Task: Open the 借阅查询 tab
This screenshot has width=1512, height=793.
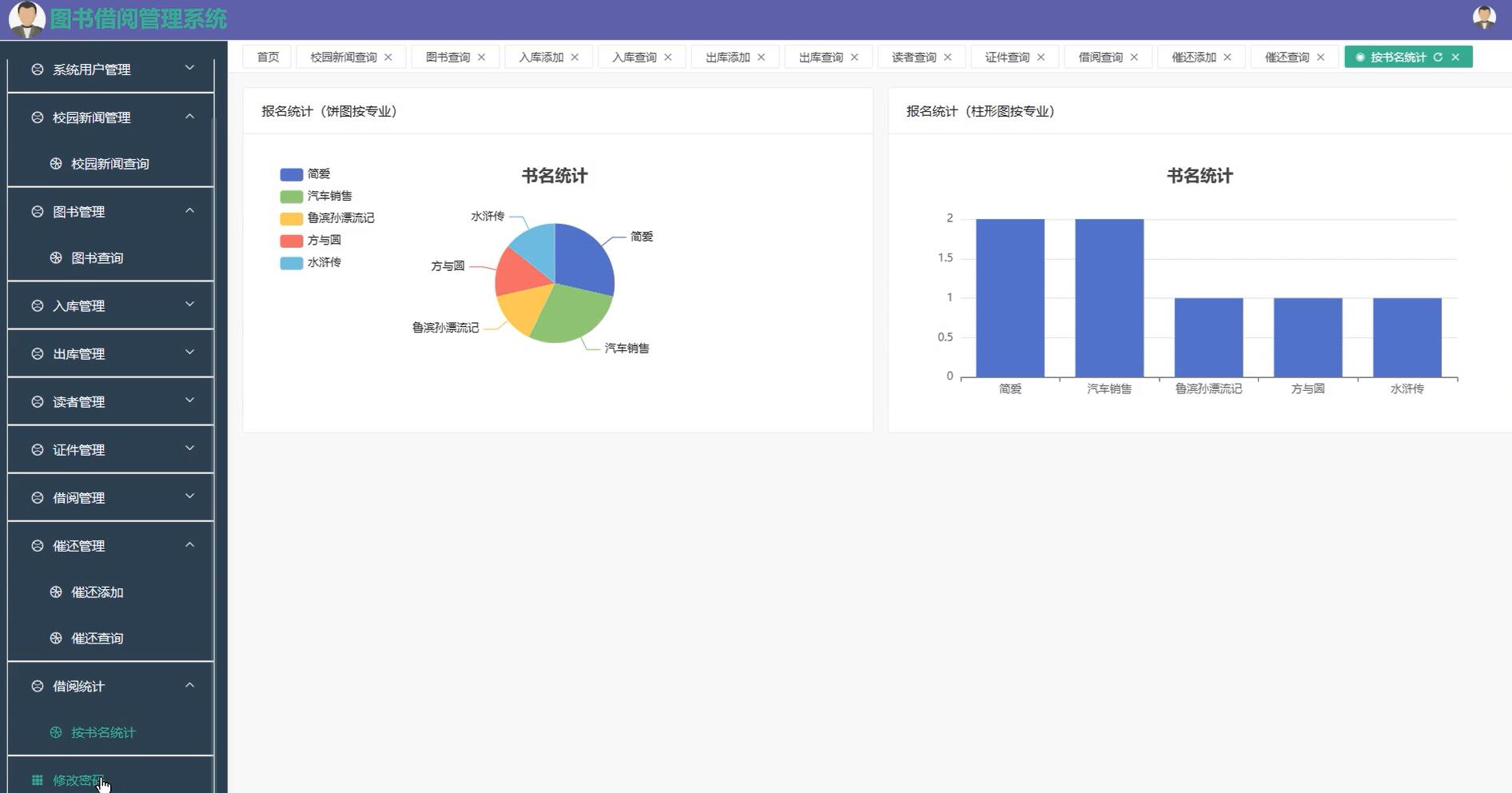Action: coord(1101,57)
